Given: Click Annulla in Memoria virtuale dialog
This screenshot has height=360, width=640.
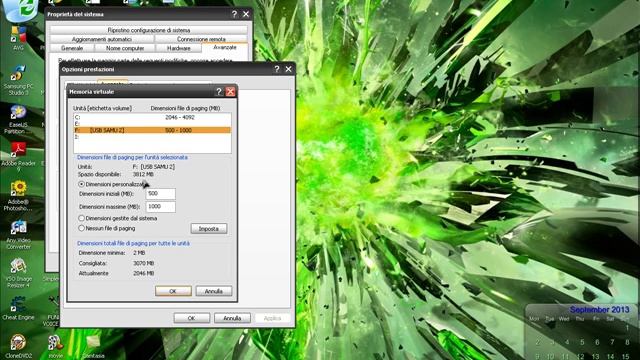Looking at the screenshot, I should pyautogui.click(x=214, y=291).
